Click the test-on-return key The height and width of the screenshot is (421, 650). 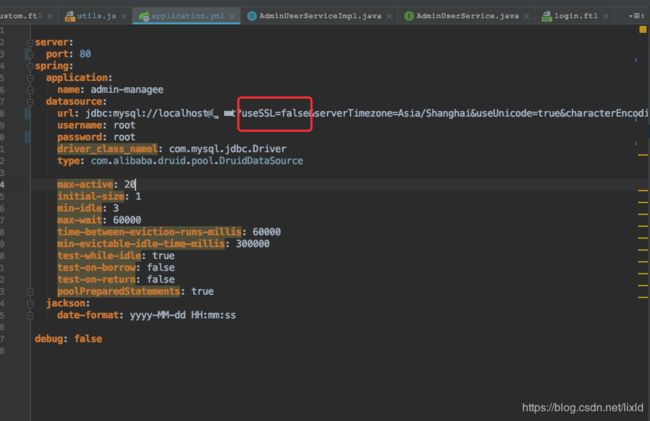coord(96,279)
